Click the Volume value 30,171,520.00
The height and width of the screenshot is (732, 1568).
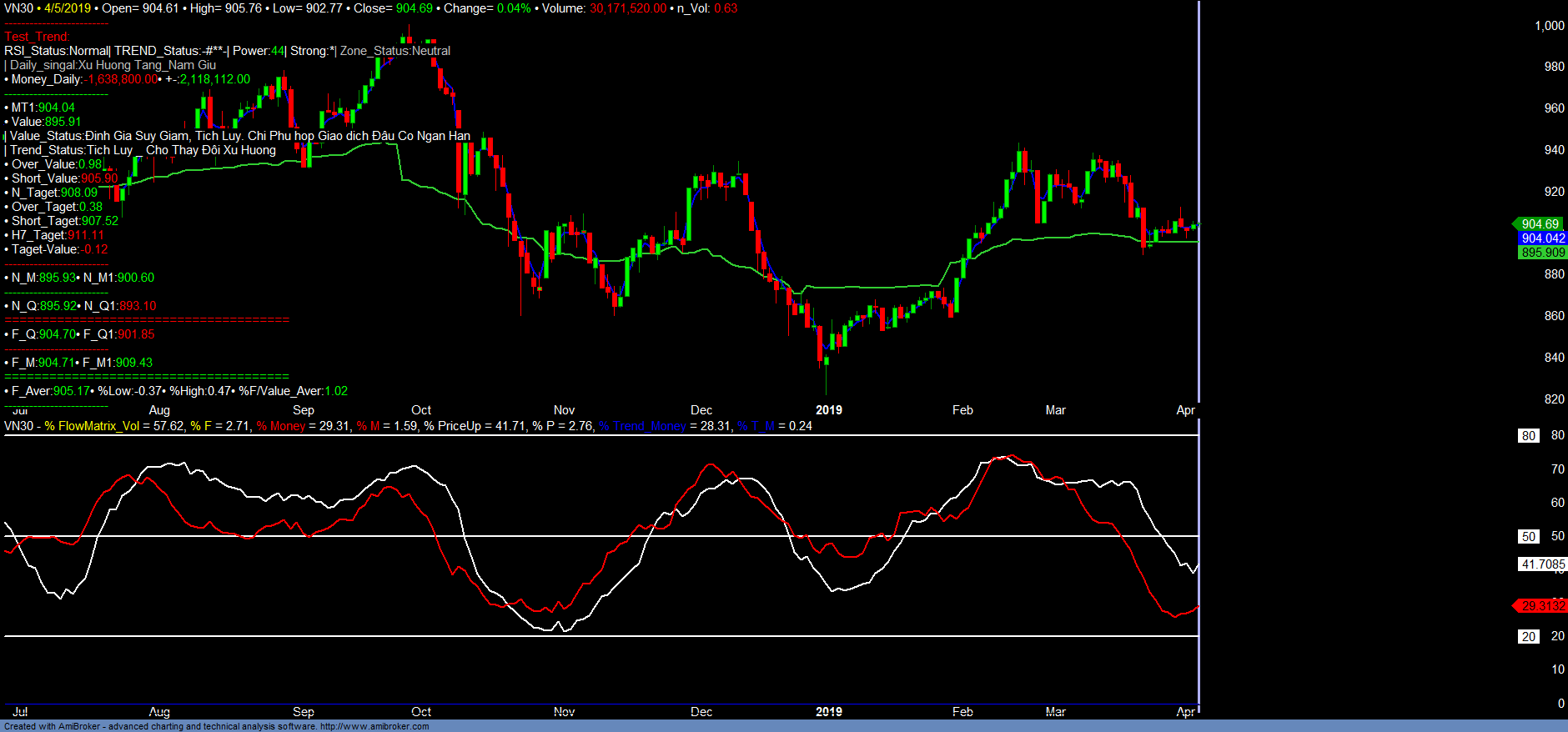tap(628, 8)
